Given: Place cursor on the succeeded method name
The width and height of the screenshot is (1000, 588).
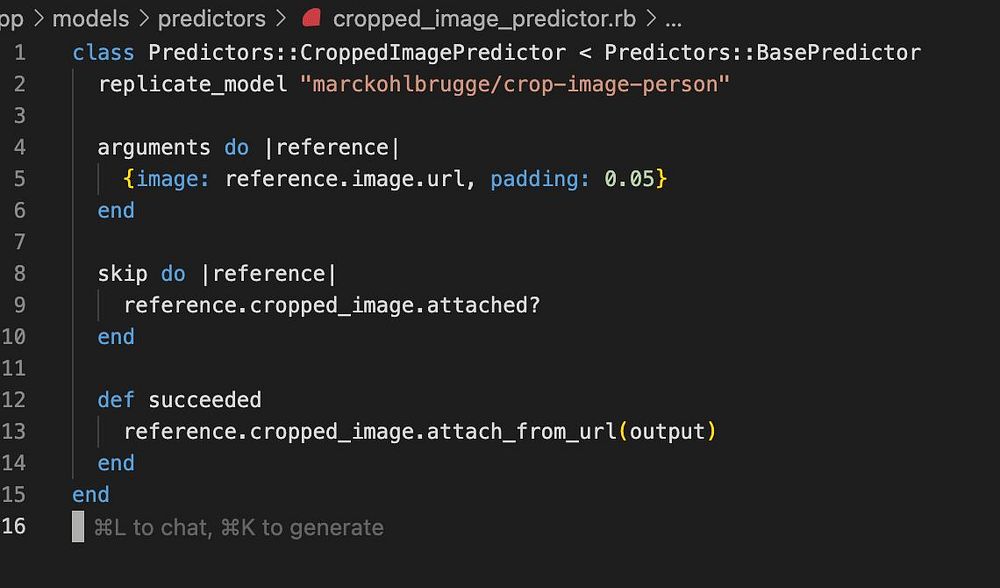Looking at the screenshot, I should (x=205, y=400).
